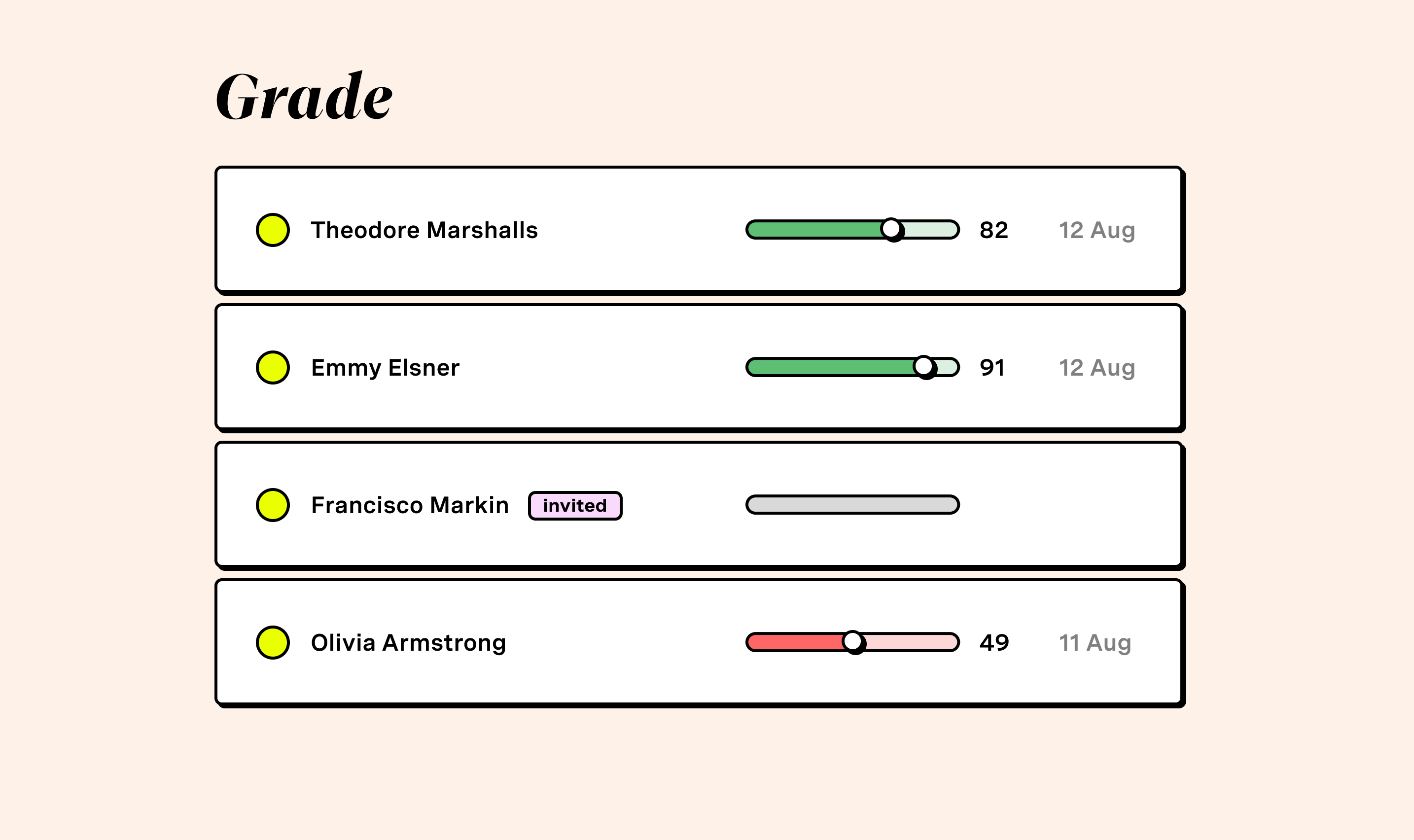
Task: Click the Grade page heading
Action: [x=304, y=96]
